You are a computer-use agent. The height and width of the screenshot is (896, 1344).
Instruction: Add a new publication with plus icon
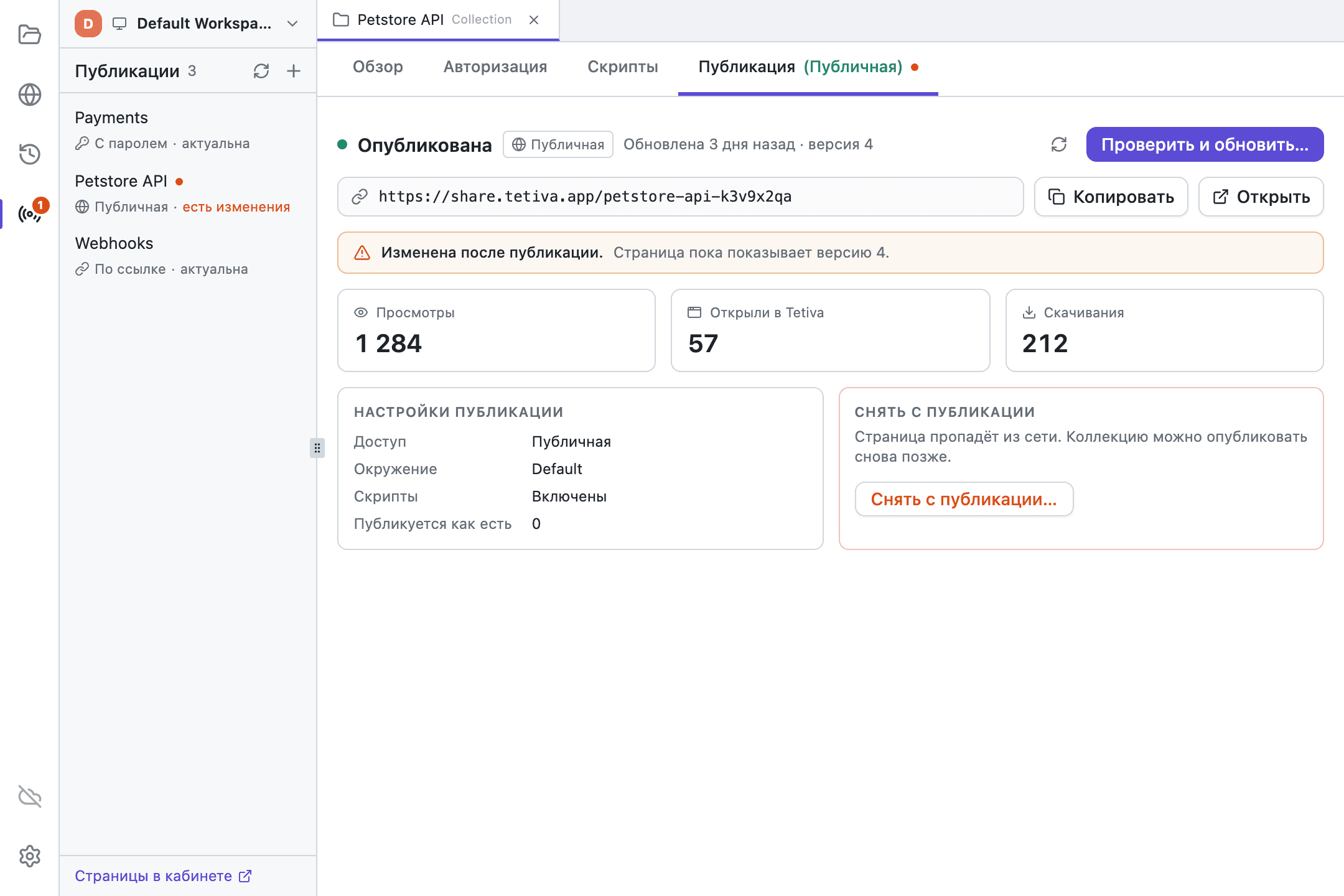[x=294, y=71]
